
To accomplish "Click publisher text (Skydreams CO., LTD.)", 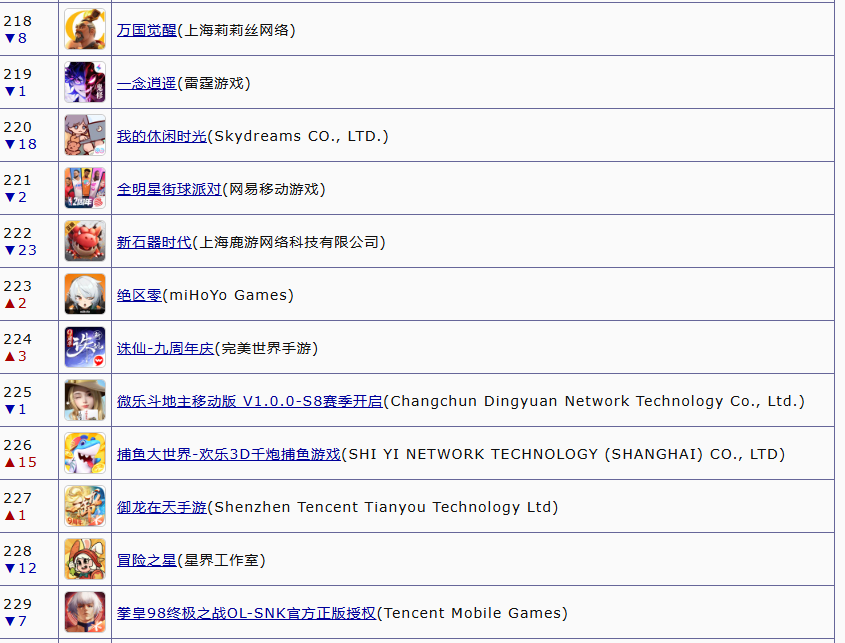I will click(298, 136).
